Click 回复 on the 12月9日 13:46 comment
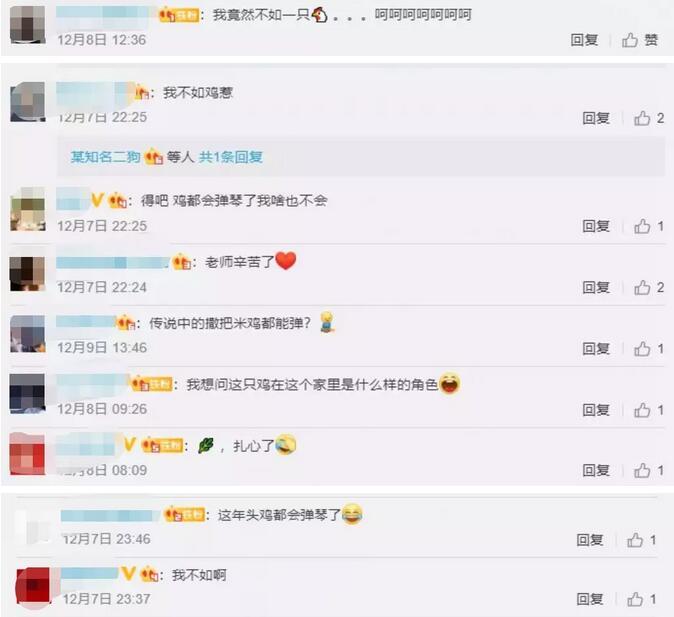 coord(596,349)
